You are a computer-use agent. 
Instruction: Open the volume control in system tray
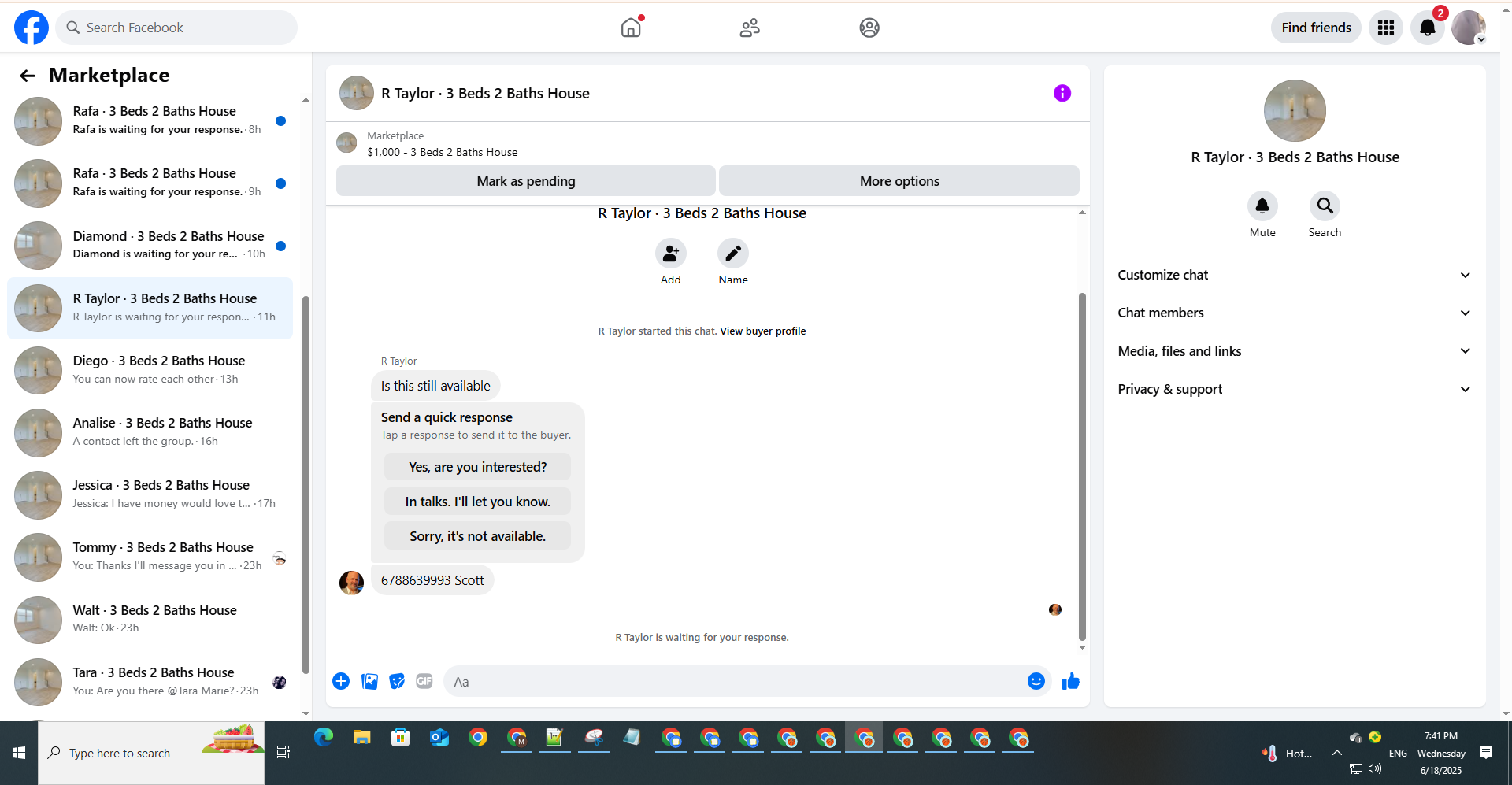(1375, 768)
